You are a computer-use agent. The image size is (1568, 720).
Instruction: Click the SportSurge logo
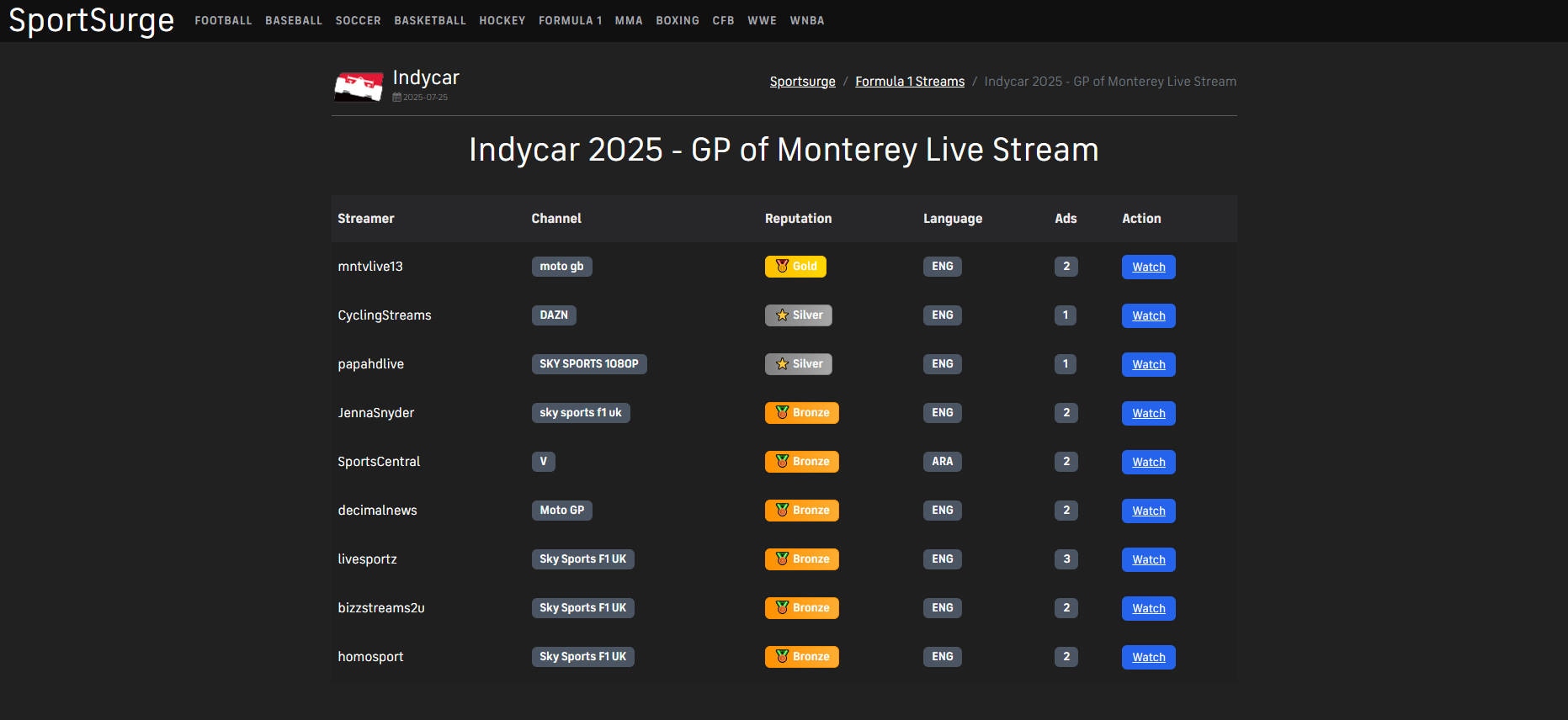92,20
